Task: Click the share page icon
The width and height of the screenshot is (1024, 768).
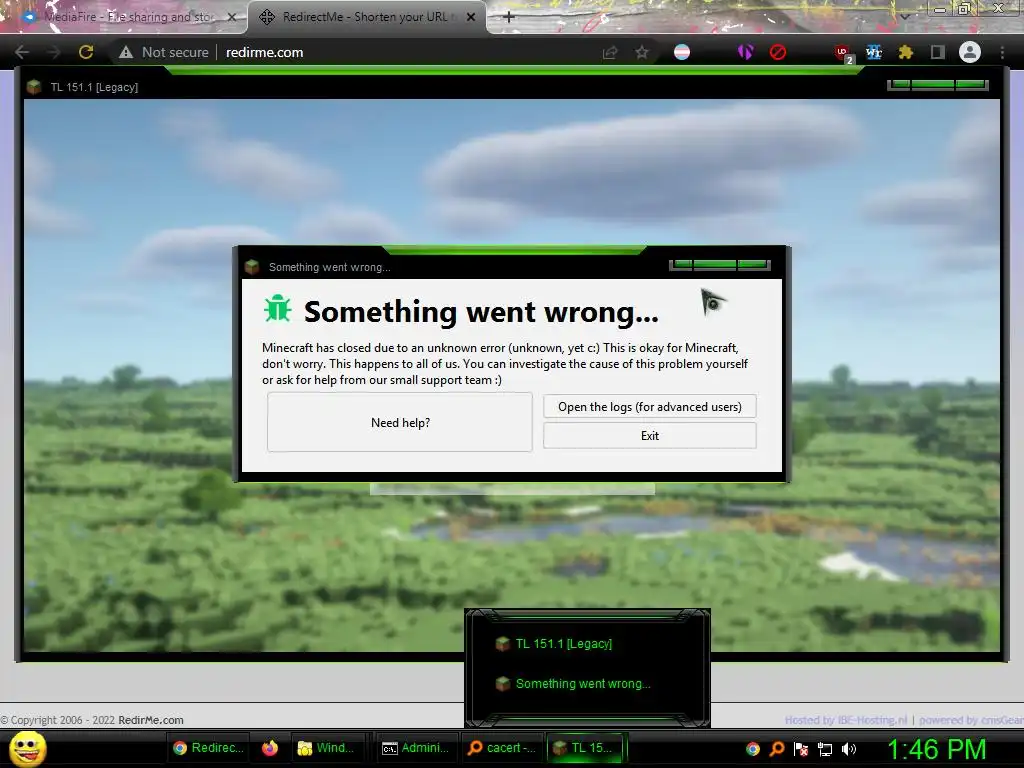Action: pos(610,52)
